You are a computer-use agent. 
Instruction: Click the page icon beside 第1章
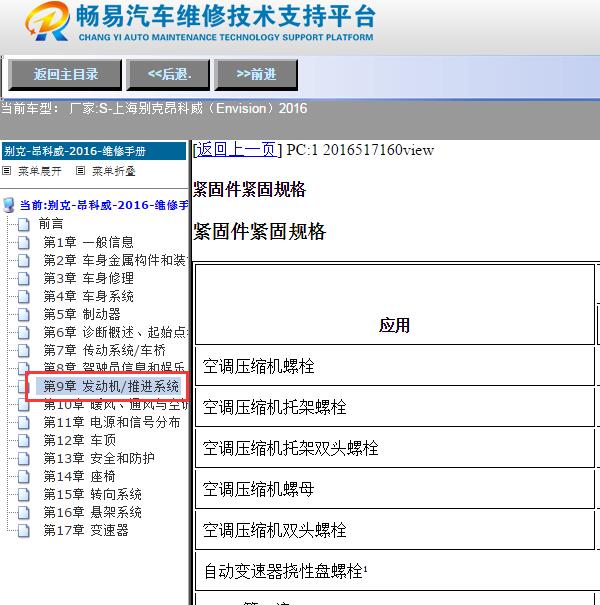pos(24,242)
